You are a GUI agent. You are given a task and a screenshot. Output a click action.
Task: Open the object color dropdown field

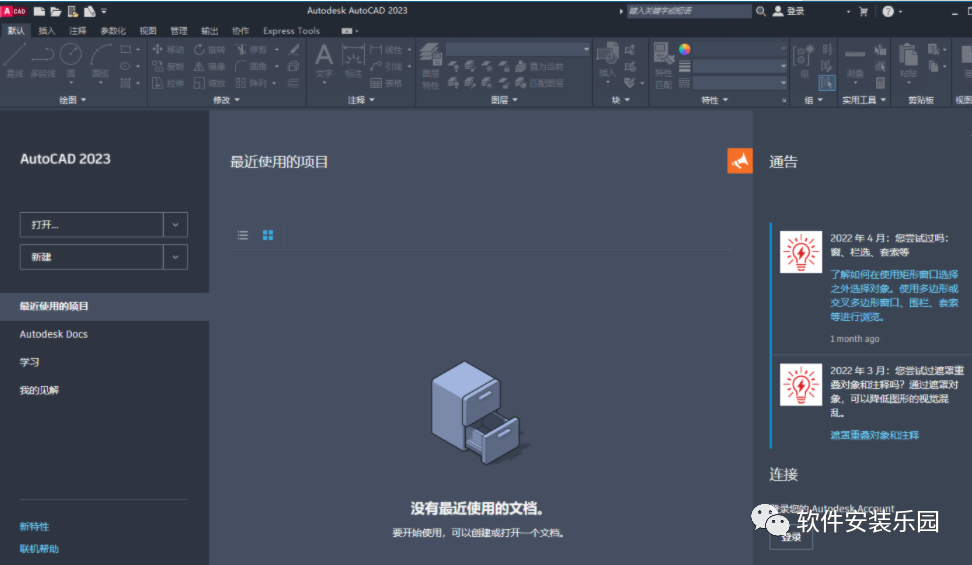pyautogui.click(x=740, y=49)
